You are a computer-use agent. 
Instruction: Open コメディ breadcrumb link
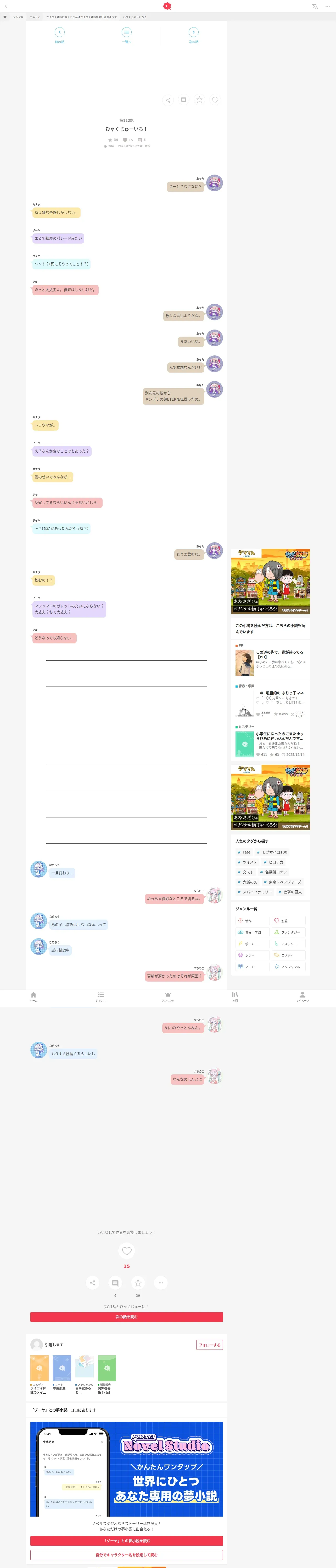tap(35, 17)
